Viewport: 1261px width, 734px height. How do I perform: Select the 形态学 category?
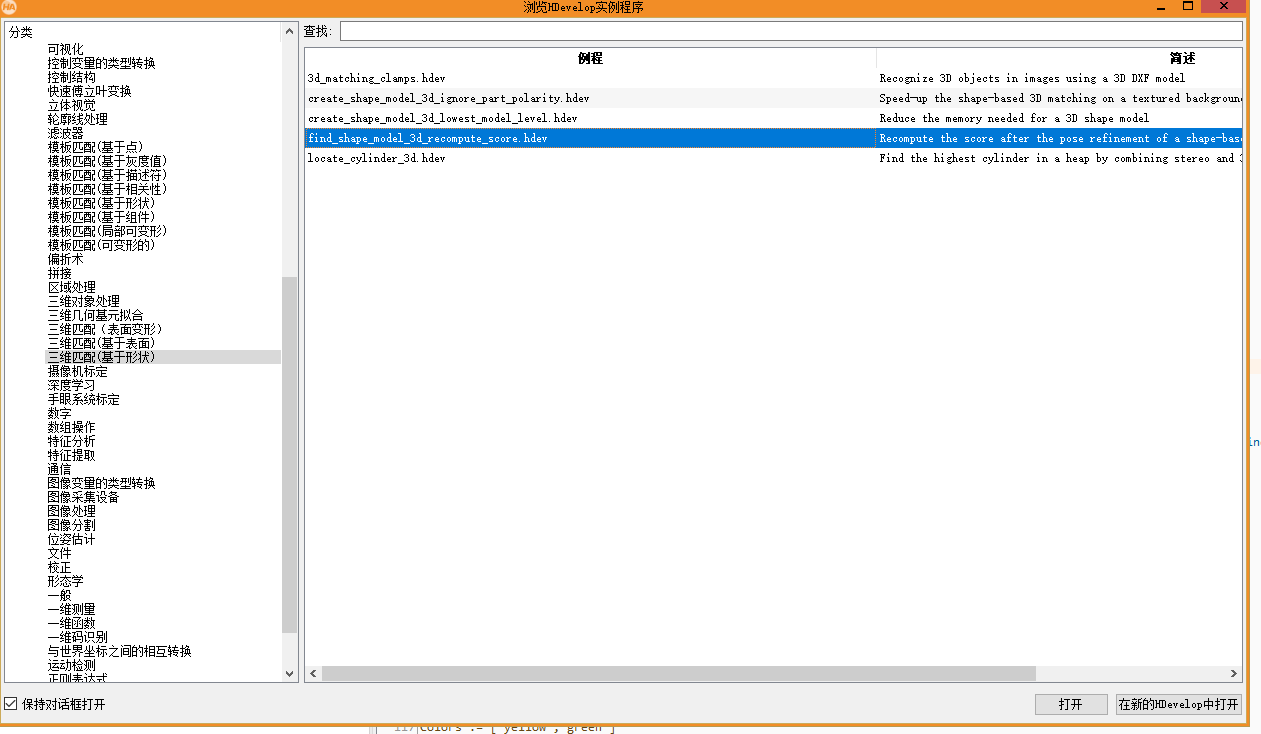(65, 581)
